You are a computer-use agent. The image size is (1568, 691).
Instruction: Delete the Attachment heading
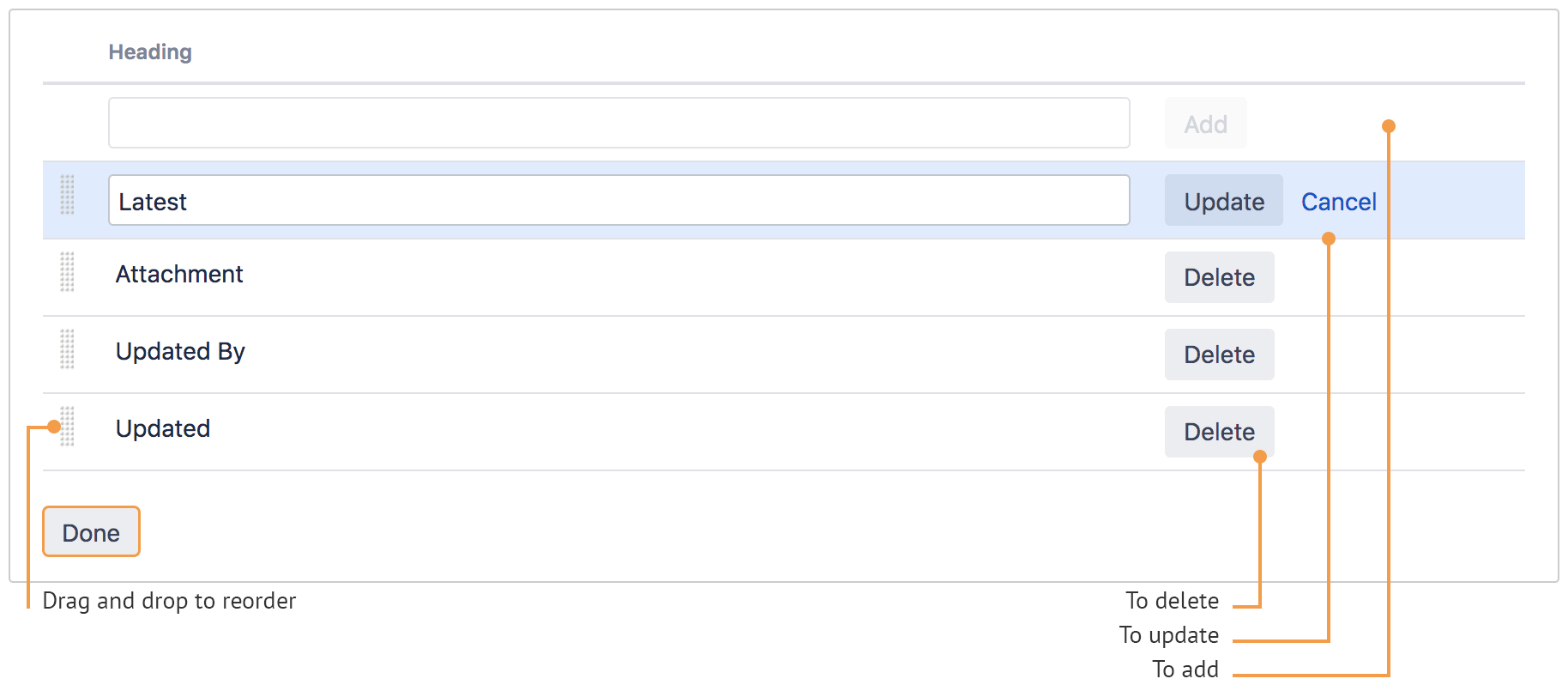pyautogui.click(x=1219, y=277)
